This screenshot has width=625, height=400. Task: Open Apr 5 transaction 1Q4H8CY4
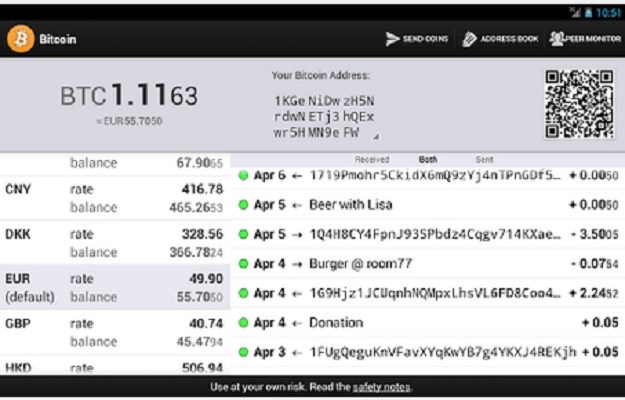(428, 234)
